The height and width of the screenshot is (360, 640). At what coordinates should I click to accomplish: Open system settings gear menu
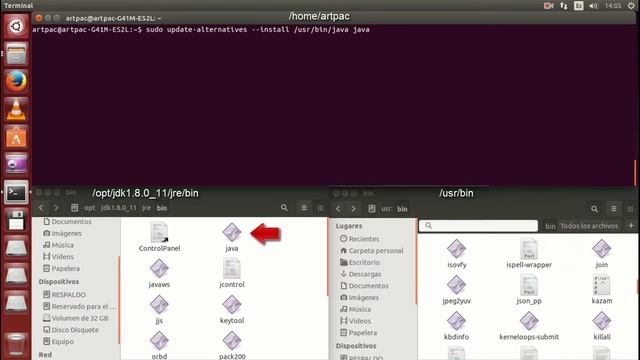tap(631, 5)
